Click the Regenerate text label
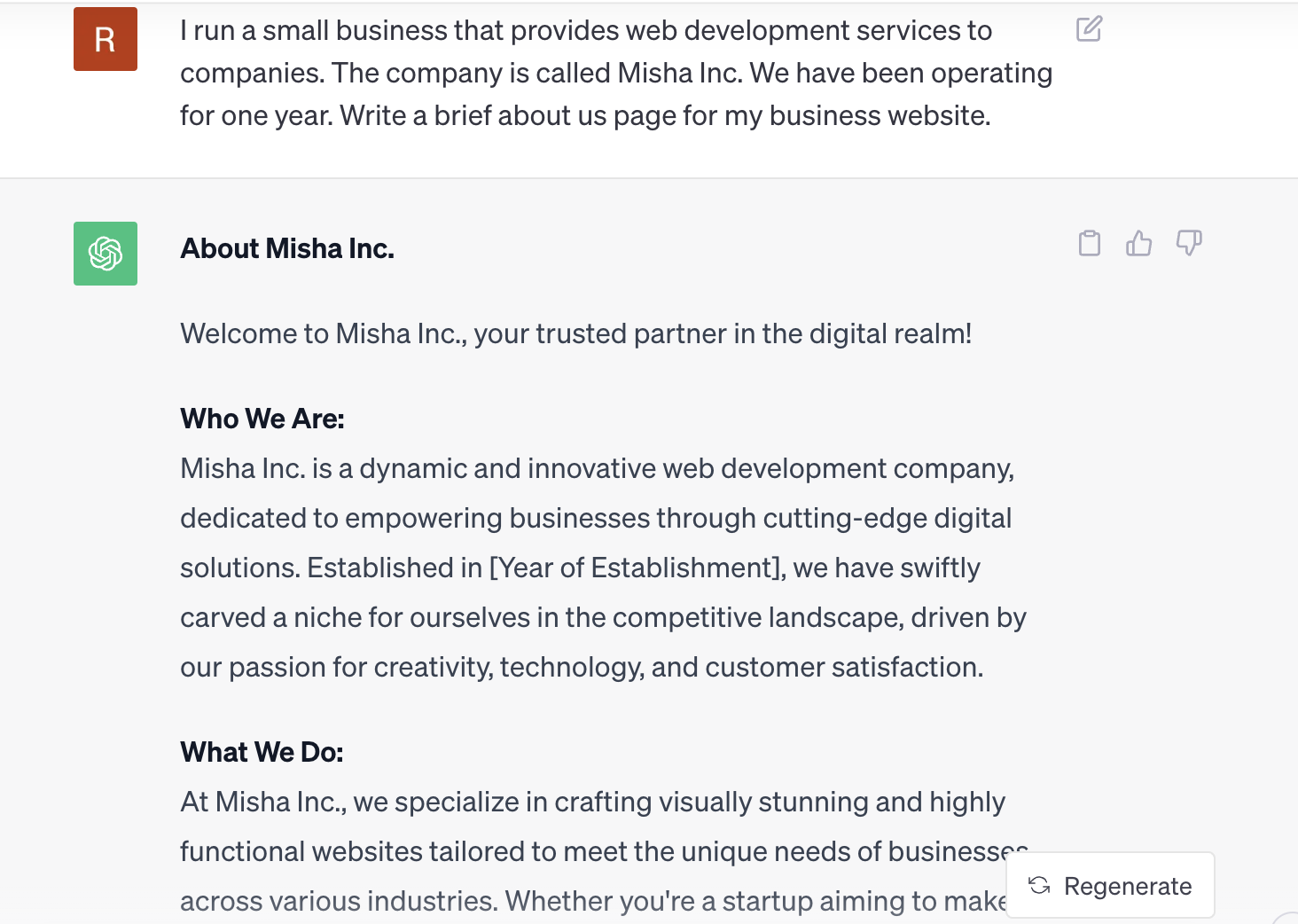Image resolution: width=1298 pixels, height=924 pixels. point(1129,885)
